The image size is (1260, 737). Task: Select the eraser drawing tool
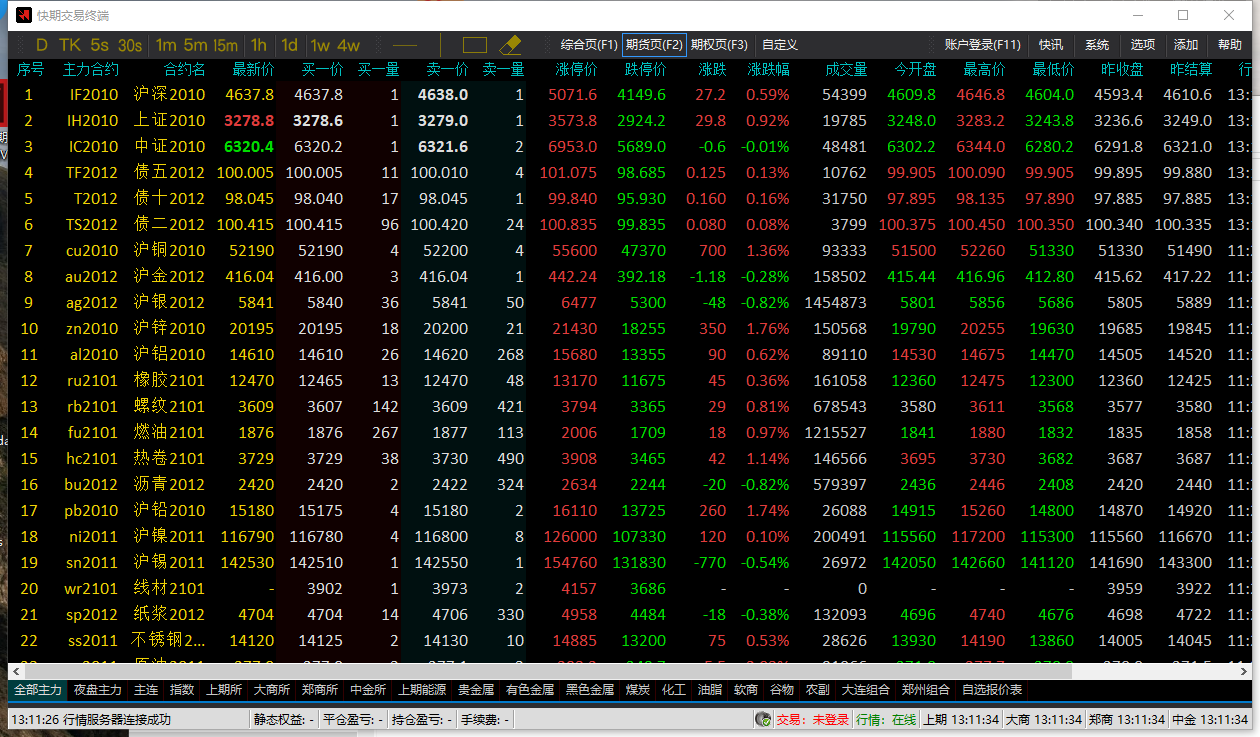[510, 45]
